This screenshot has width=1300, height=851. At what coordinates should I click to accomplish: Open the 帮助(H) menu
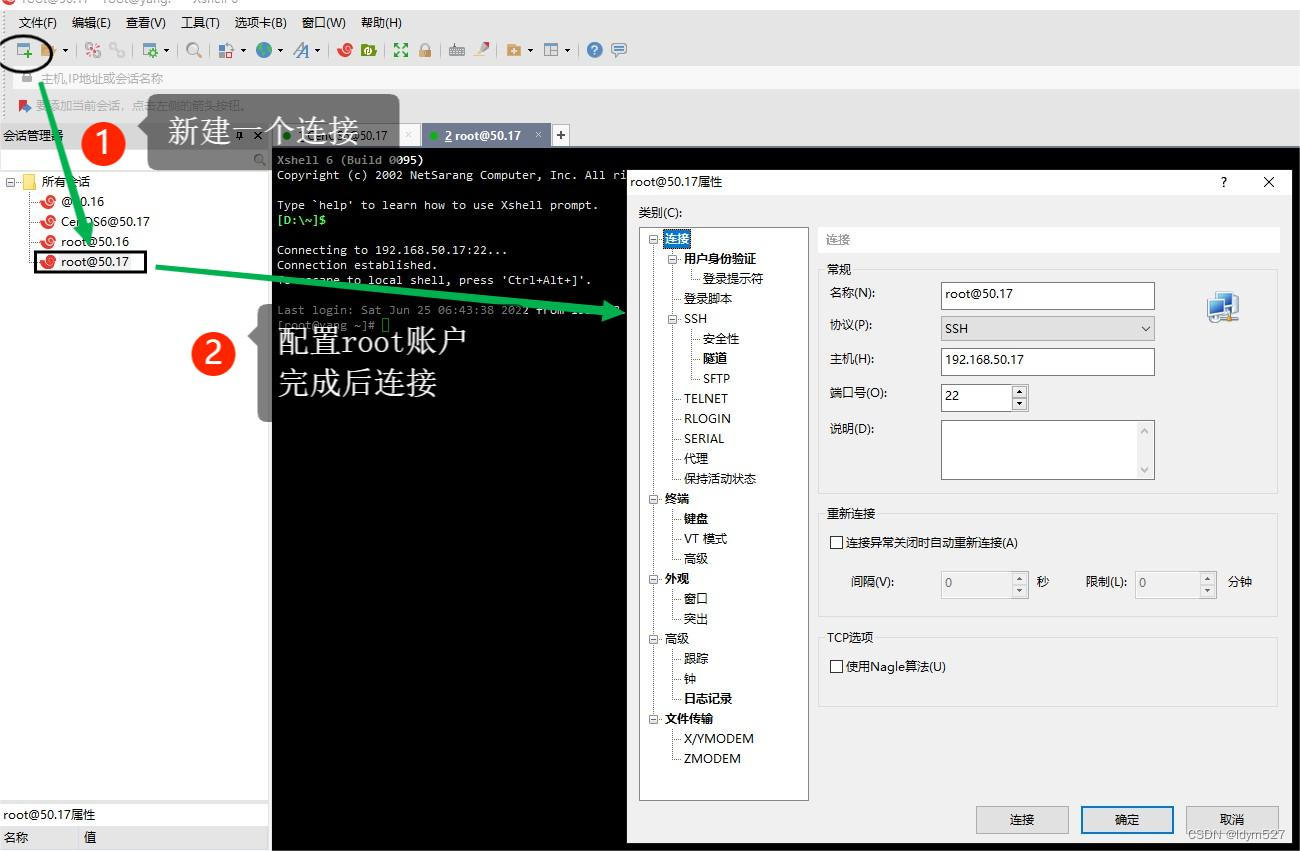[x=381, y=22]
